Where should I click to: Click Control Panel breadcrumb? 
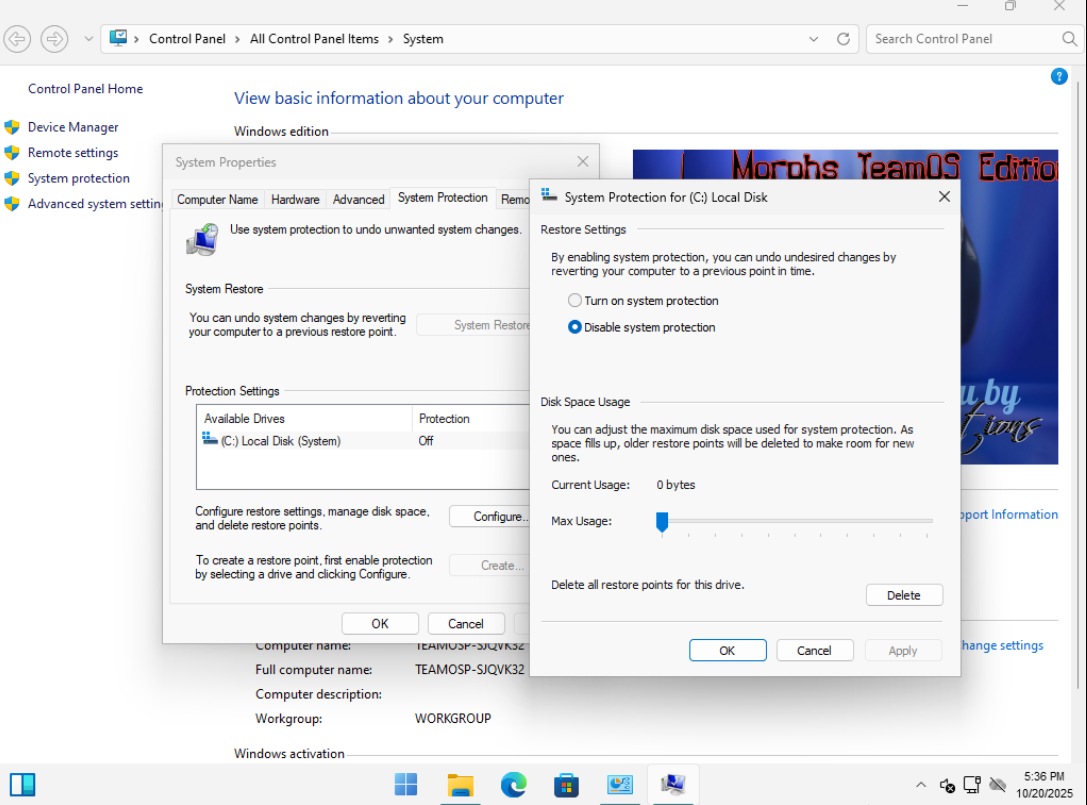coord(187,39)
